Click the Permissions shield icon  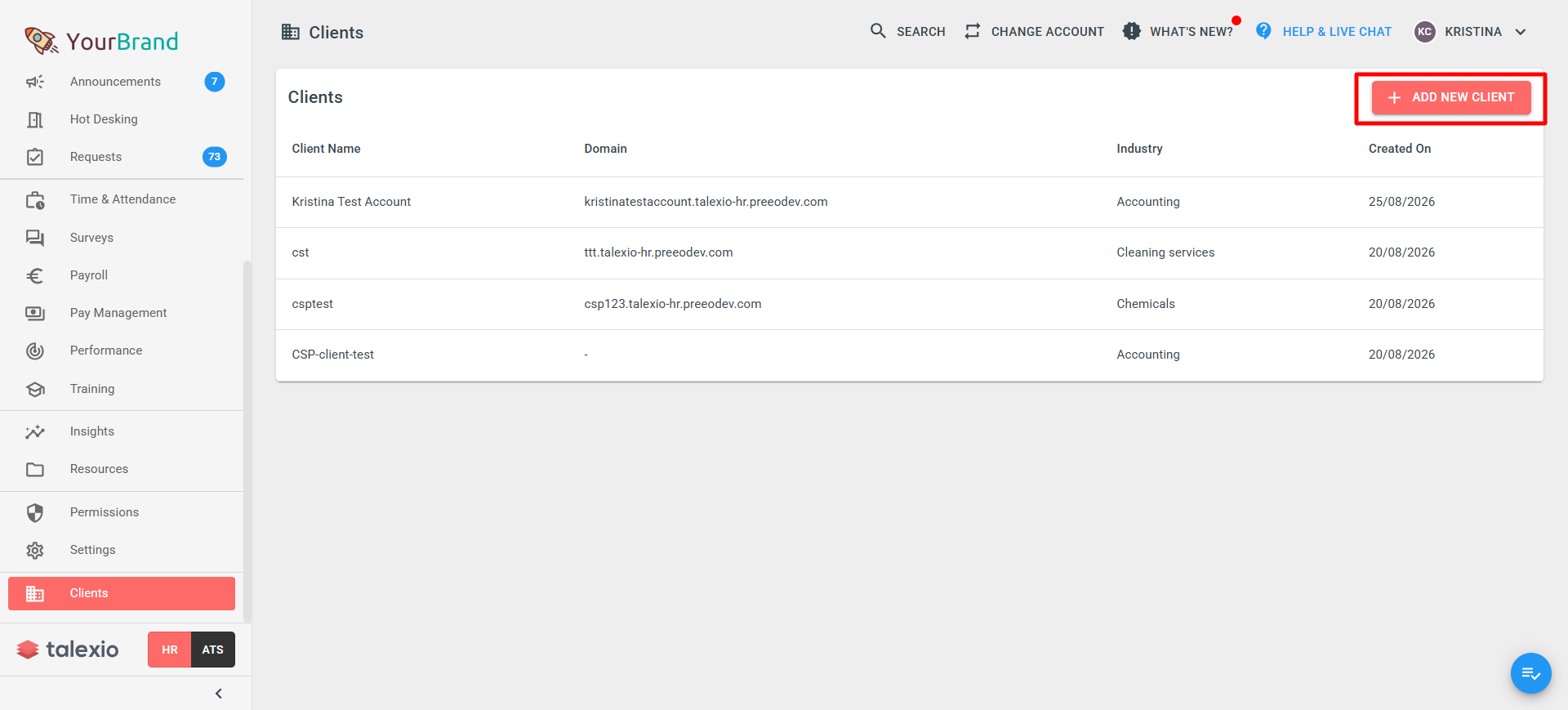coord(35,512)
